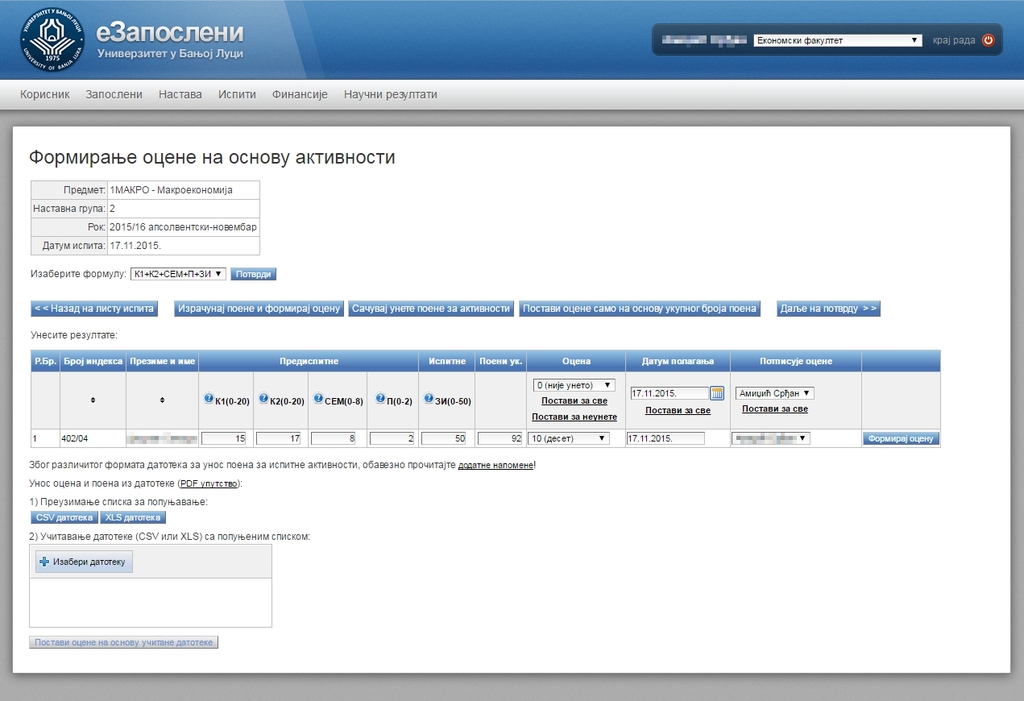1024x701 pixels.
Task: Open the Финансије menu
Action: coord(300,94)
